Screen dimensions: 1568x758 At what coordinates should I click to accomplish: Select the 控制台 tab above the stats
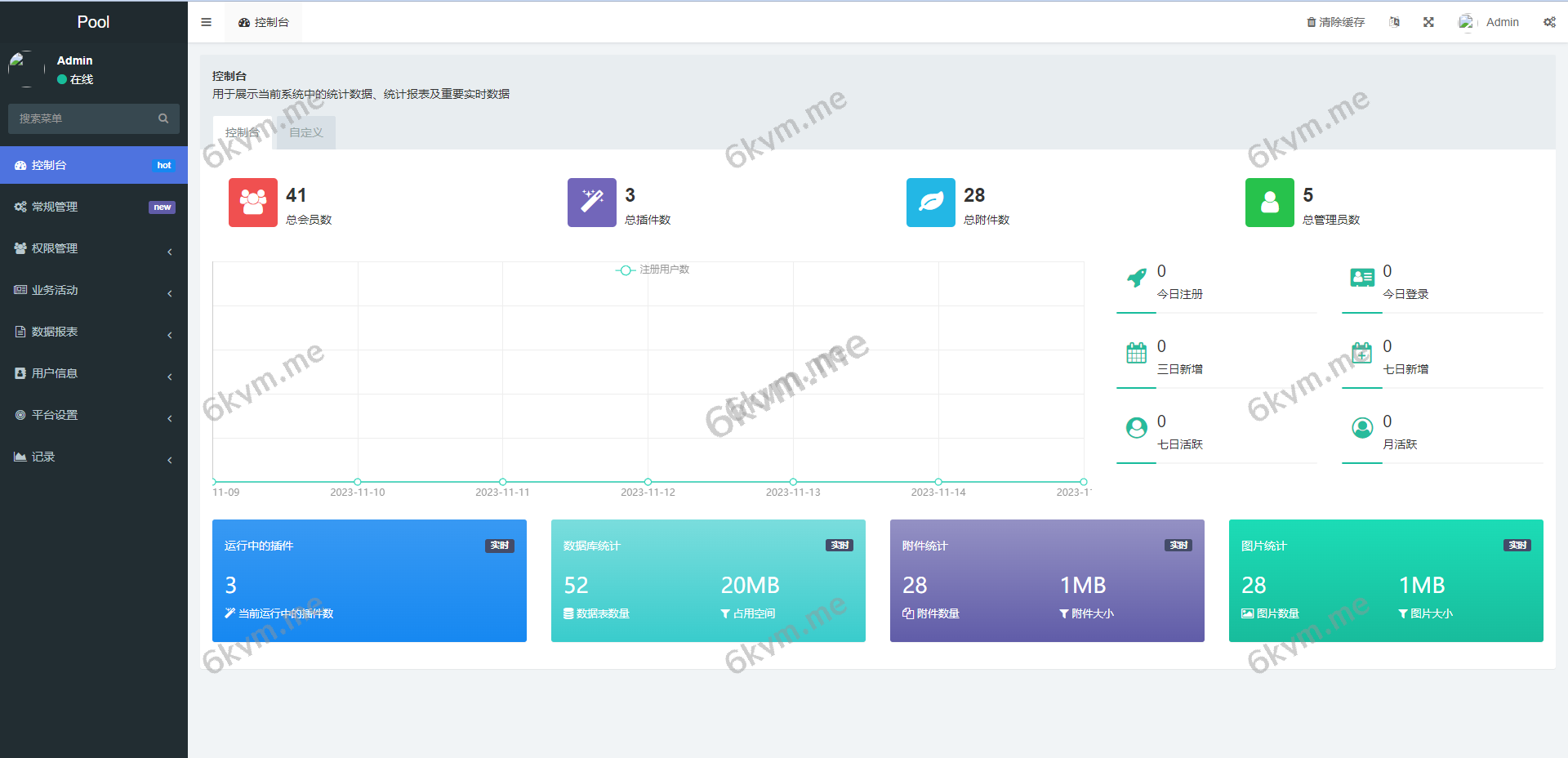click(242, 132)
